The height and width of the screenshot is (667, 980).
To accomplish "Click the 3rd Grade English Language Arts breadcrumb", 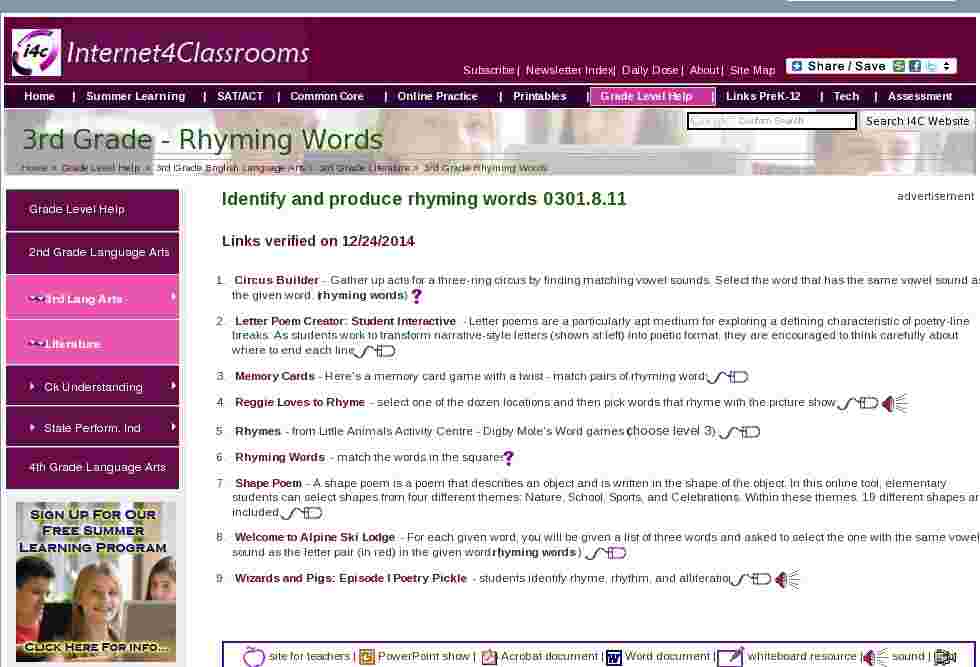I will [232, 168].
